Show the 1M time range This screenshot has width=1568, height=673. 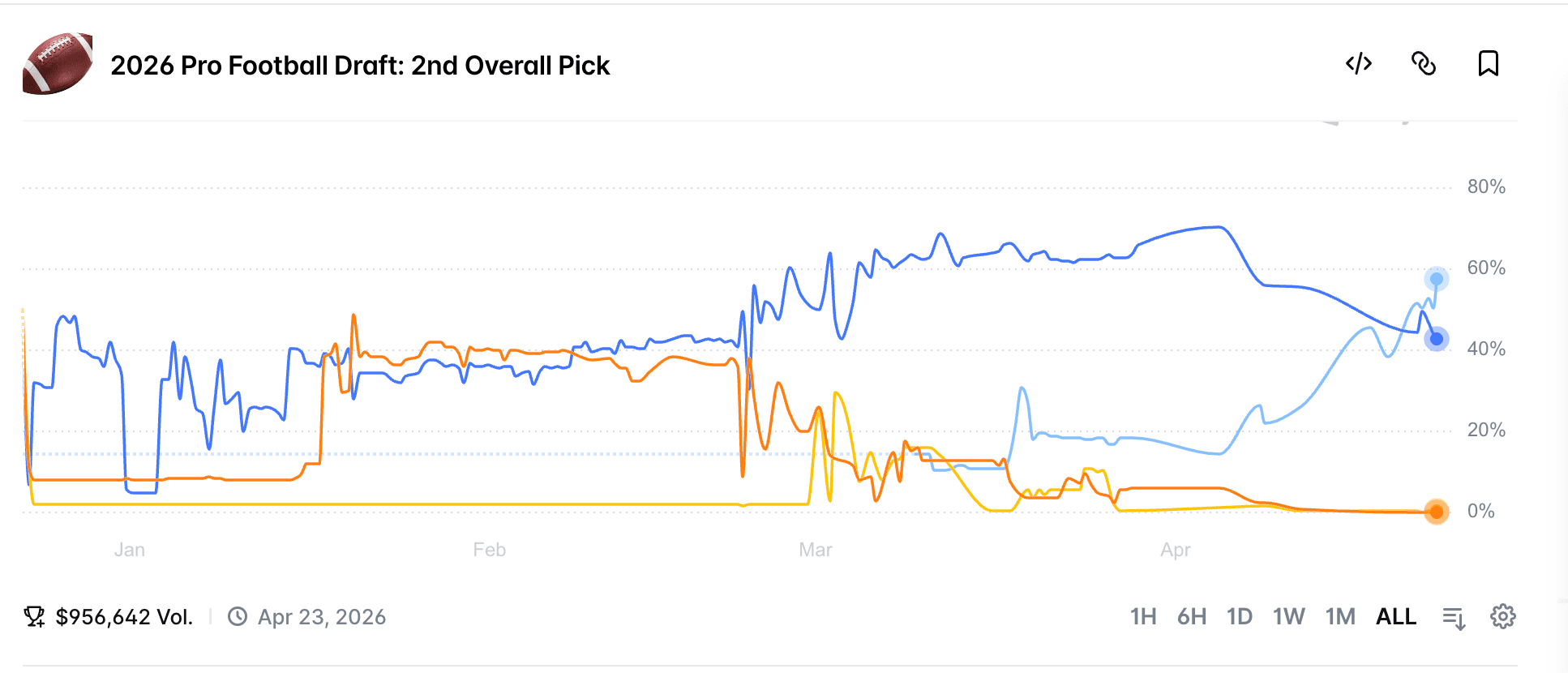point(1340,617)
